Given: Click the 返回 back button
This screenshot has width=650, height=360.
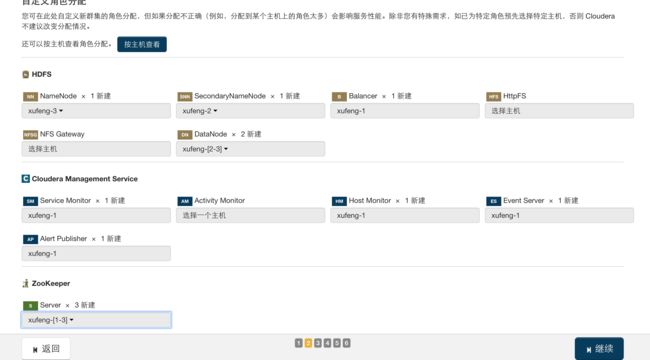Looking at the screenshot, I should pyautogui.click(x=46, y=349).
